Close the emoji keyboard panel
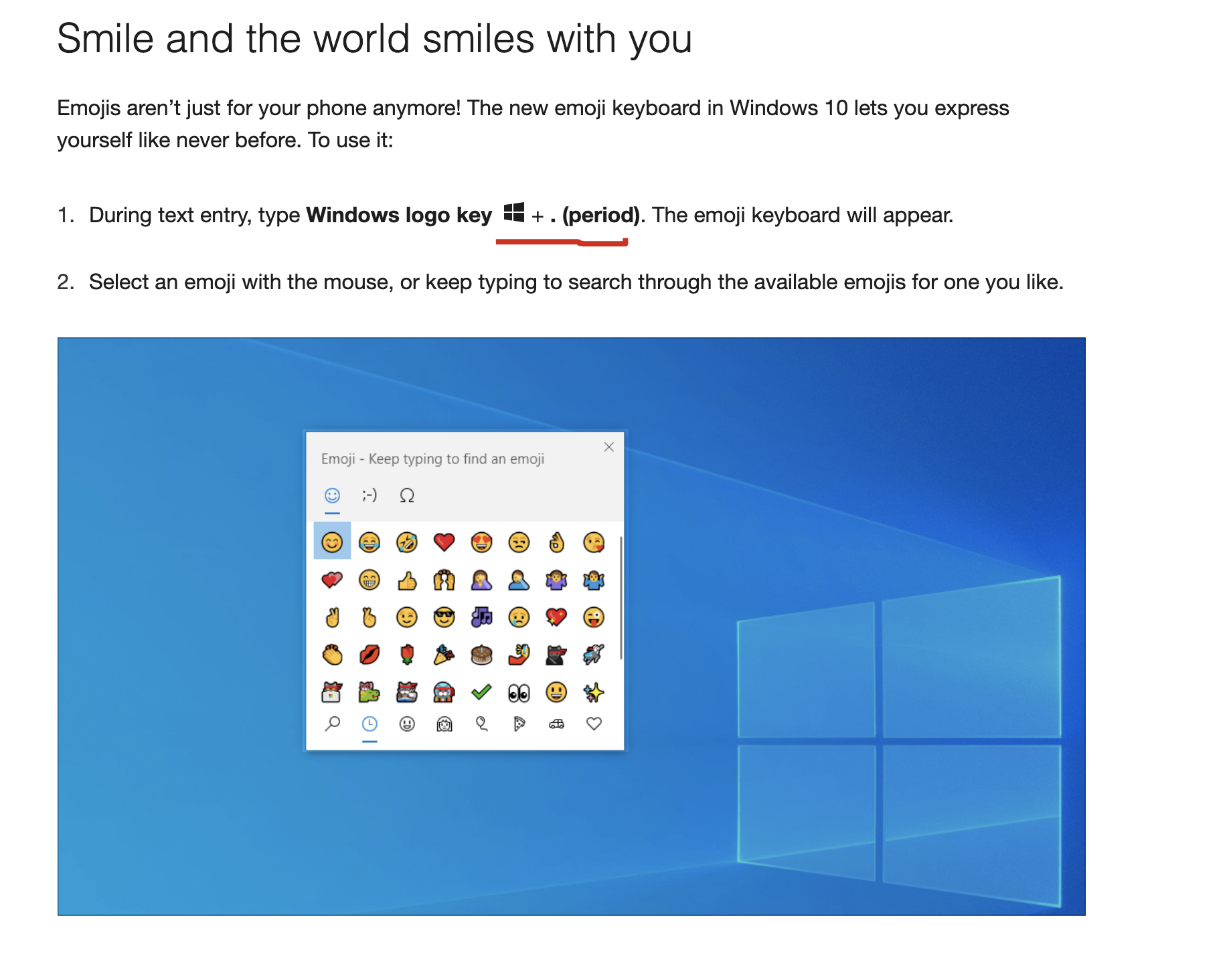 (608, 447)
